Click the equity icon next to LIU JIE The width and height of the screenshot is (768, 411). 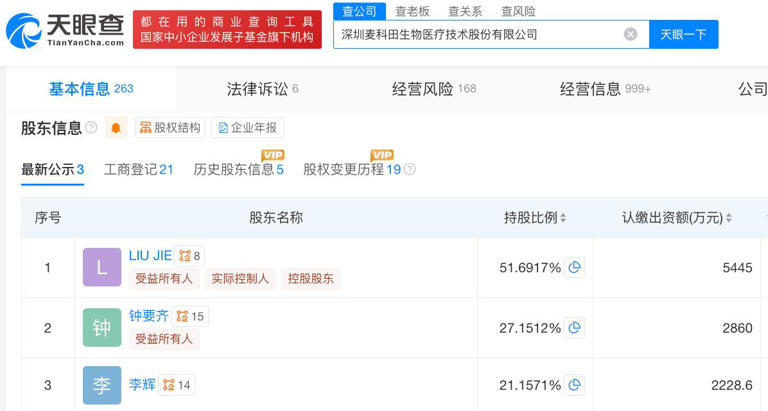click(190, 256)
